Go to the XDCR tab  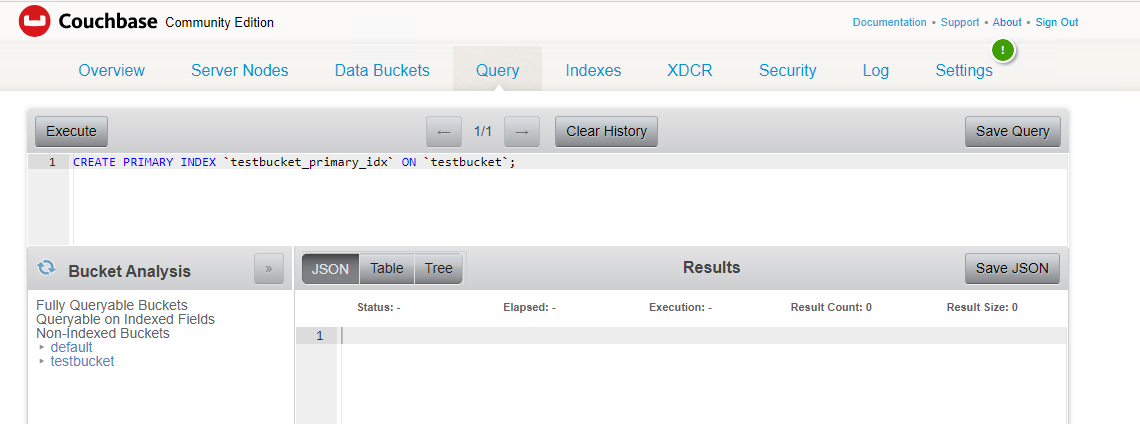(x=690, y=71)
